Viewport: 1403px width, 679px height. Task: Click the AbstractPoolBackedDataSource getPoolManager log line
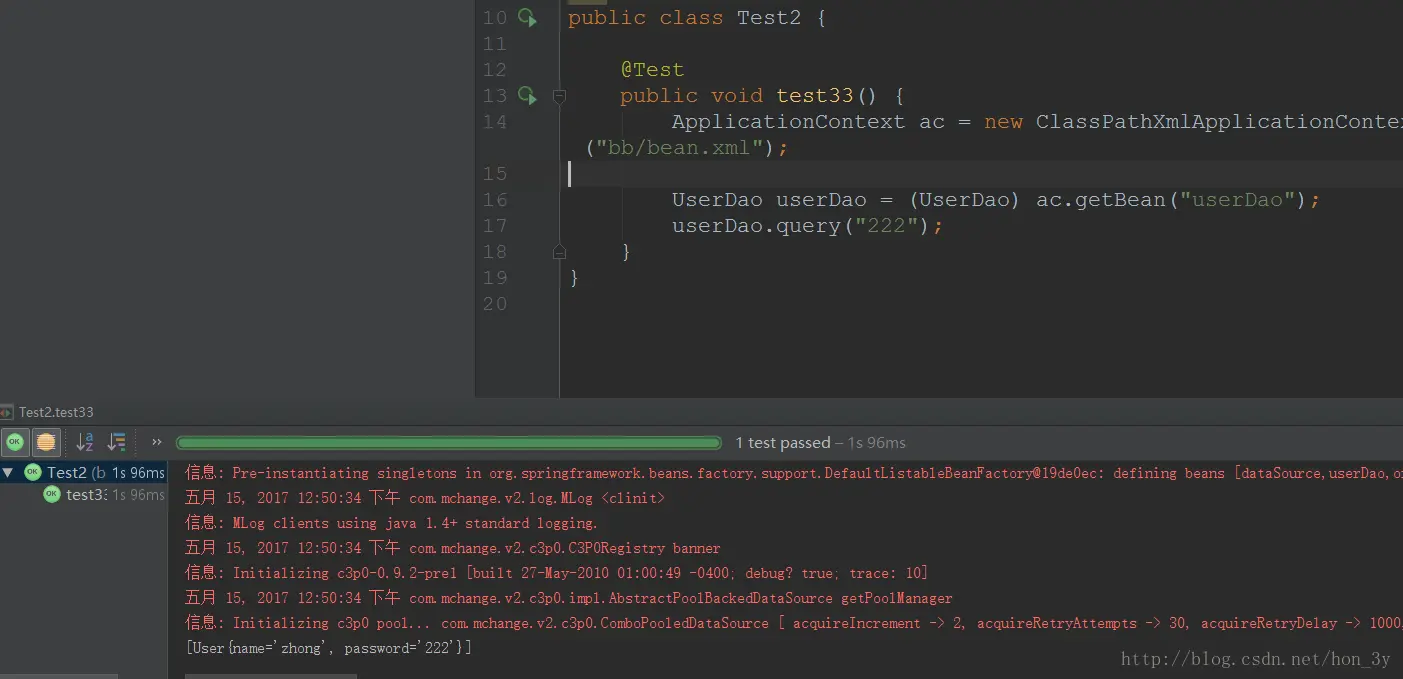tap(569, 598)
